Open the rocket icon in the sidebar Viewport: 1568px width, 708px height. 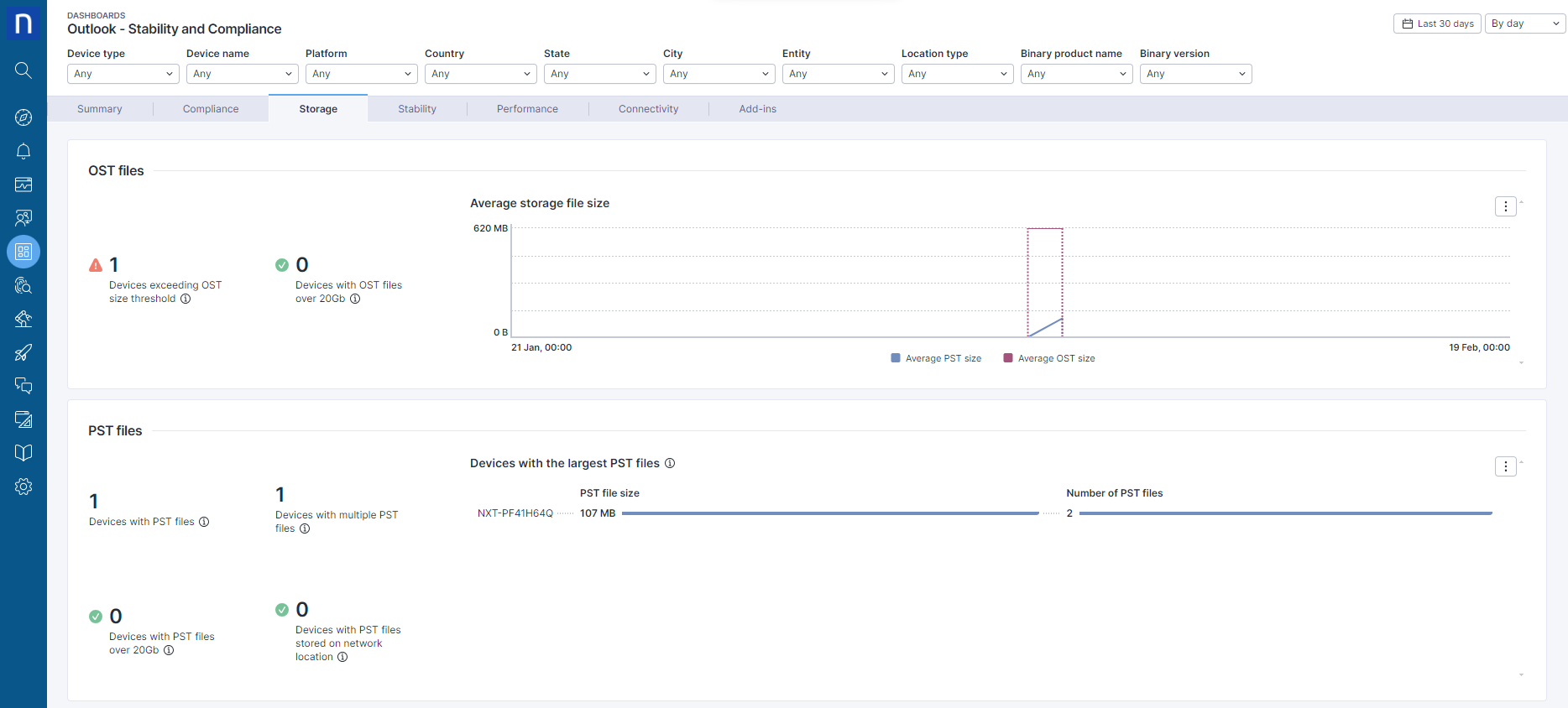pos(24,352)
